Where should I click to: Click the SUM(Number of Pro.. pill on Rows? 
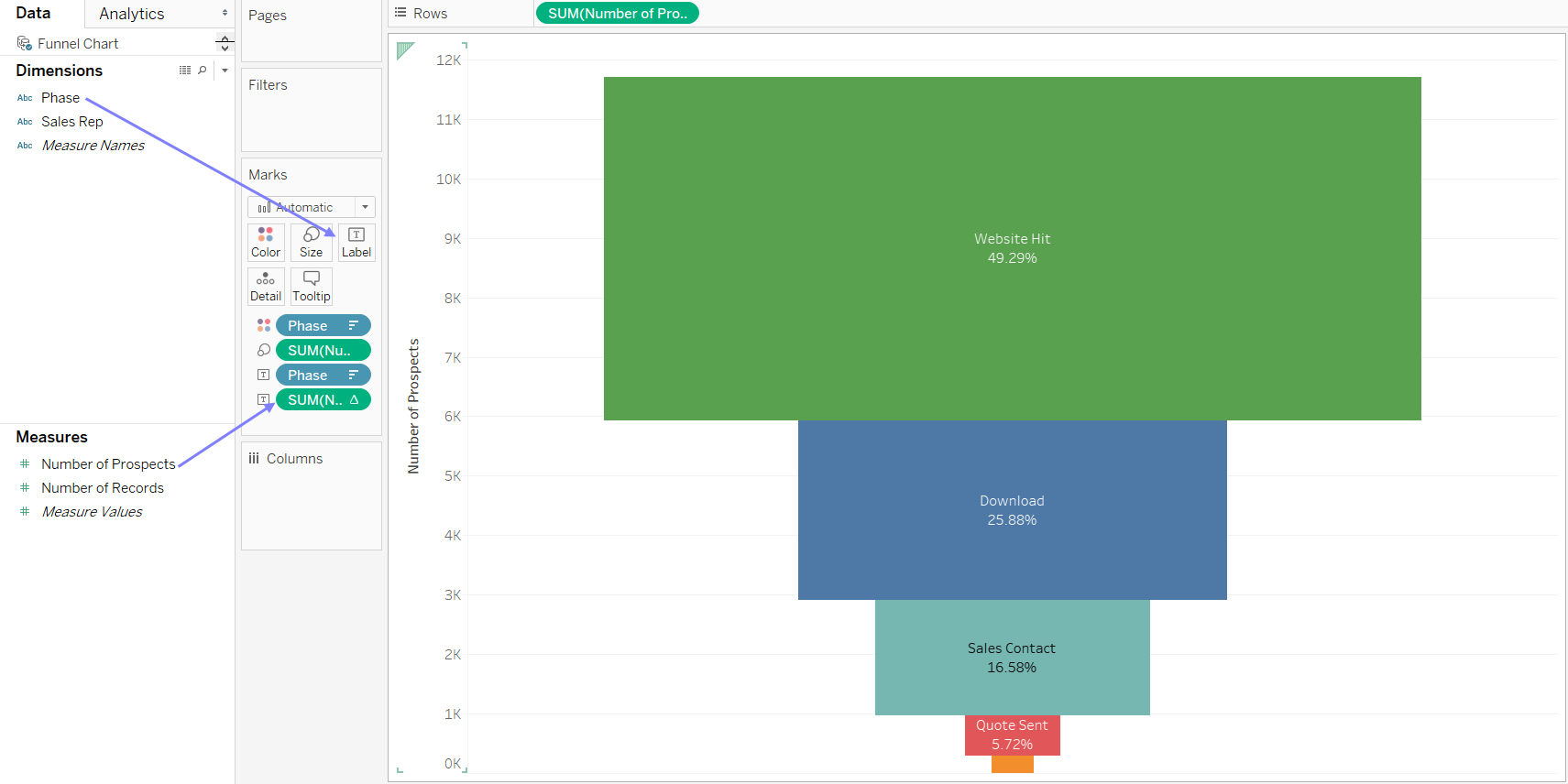[x=618, y=13]
